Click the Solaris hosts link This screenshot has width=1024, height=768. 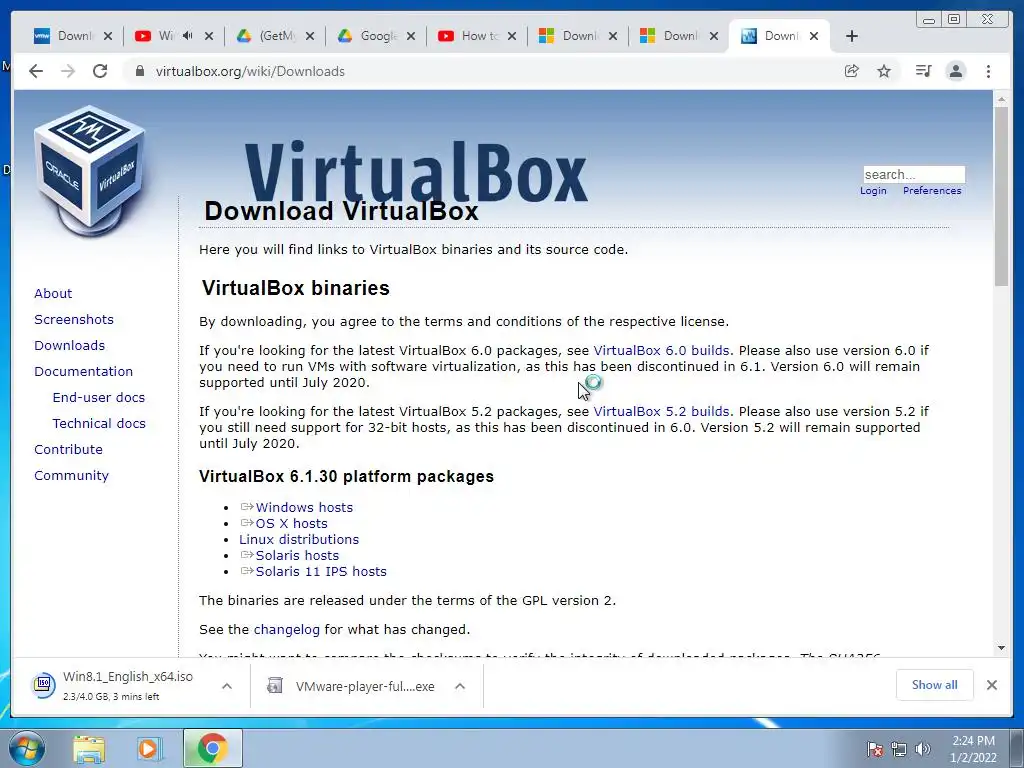click(x=297, y=555)
